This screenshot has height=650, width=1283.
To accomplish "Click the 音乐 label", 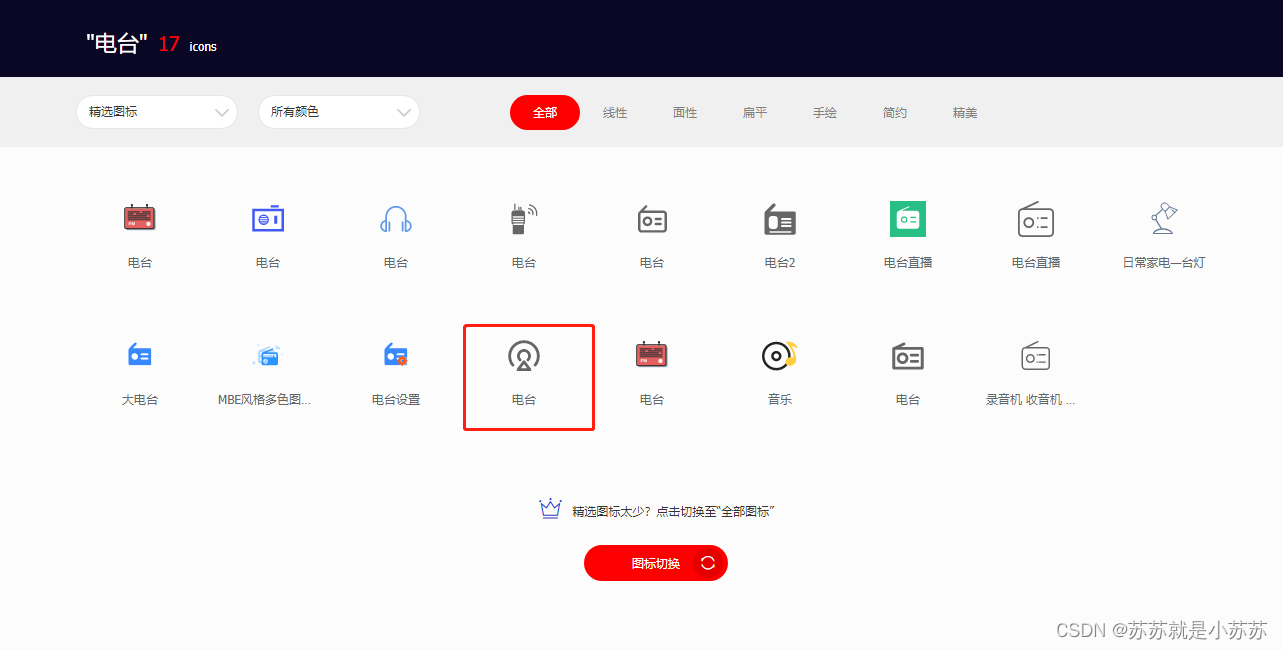I will [x=780, y=400].
